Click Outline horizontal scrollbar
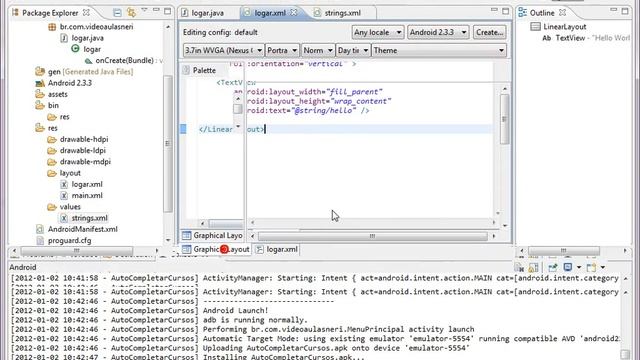This screenshot has height=360, width=640. click(564, 250)
